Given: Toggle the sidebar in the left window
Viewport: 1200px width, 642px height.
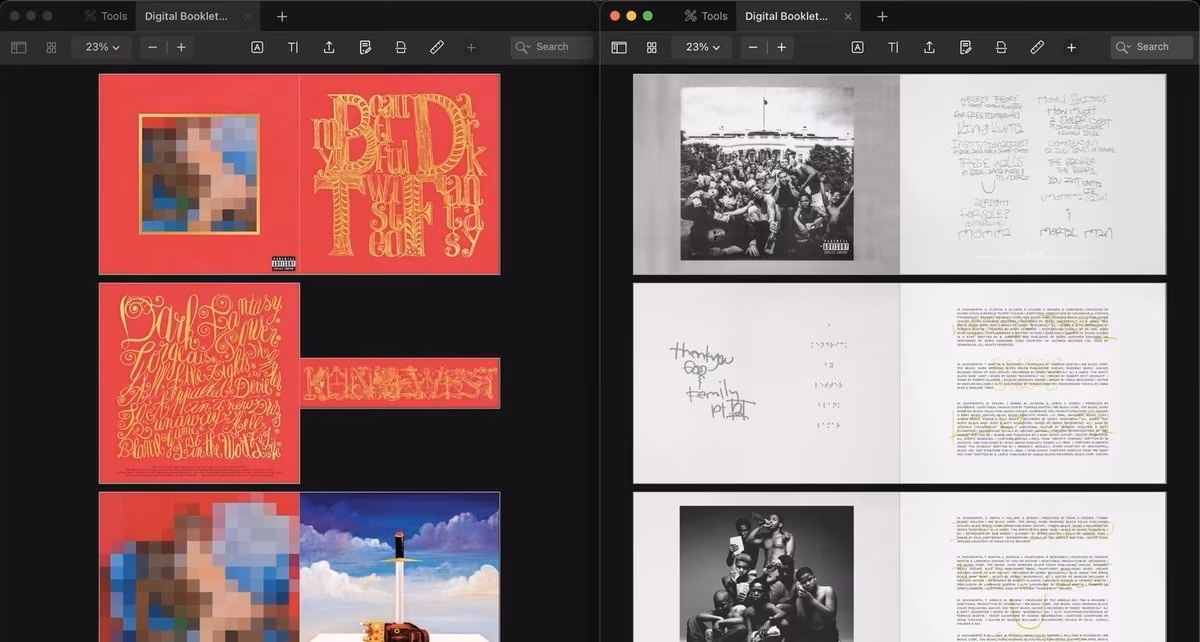Looking at the screenshot, I should pos(18,47).
